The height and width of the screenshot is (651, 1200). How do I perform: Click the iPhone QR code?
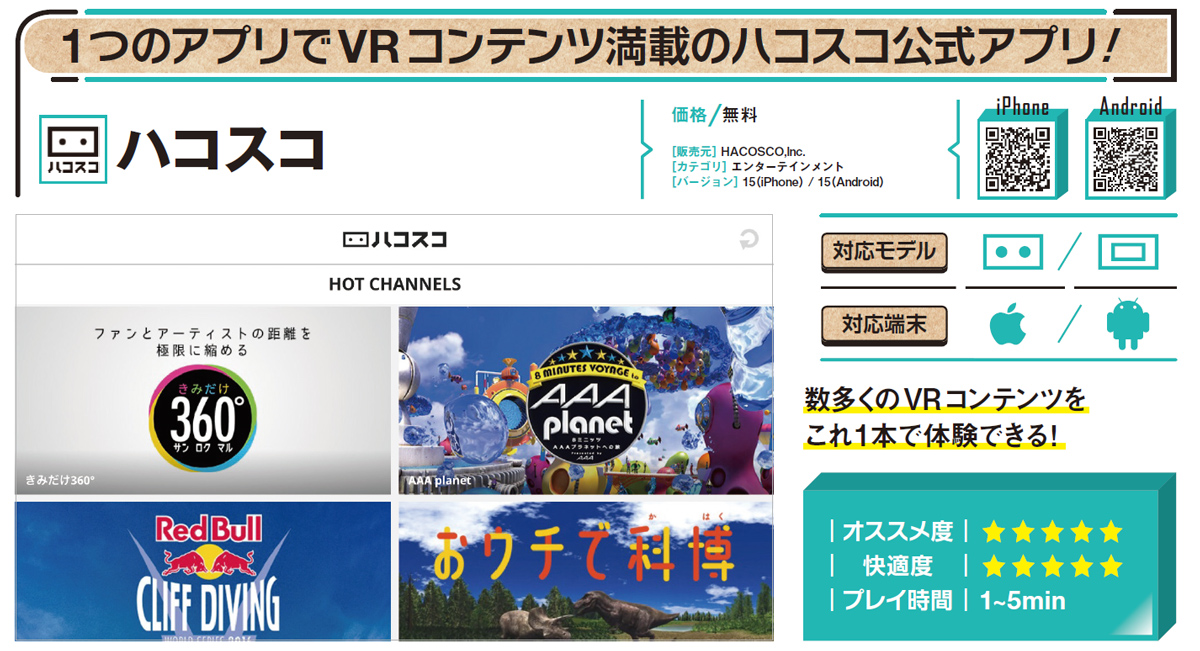pos(1018,157)
